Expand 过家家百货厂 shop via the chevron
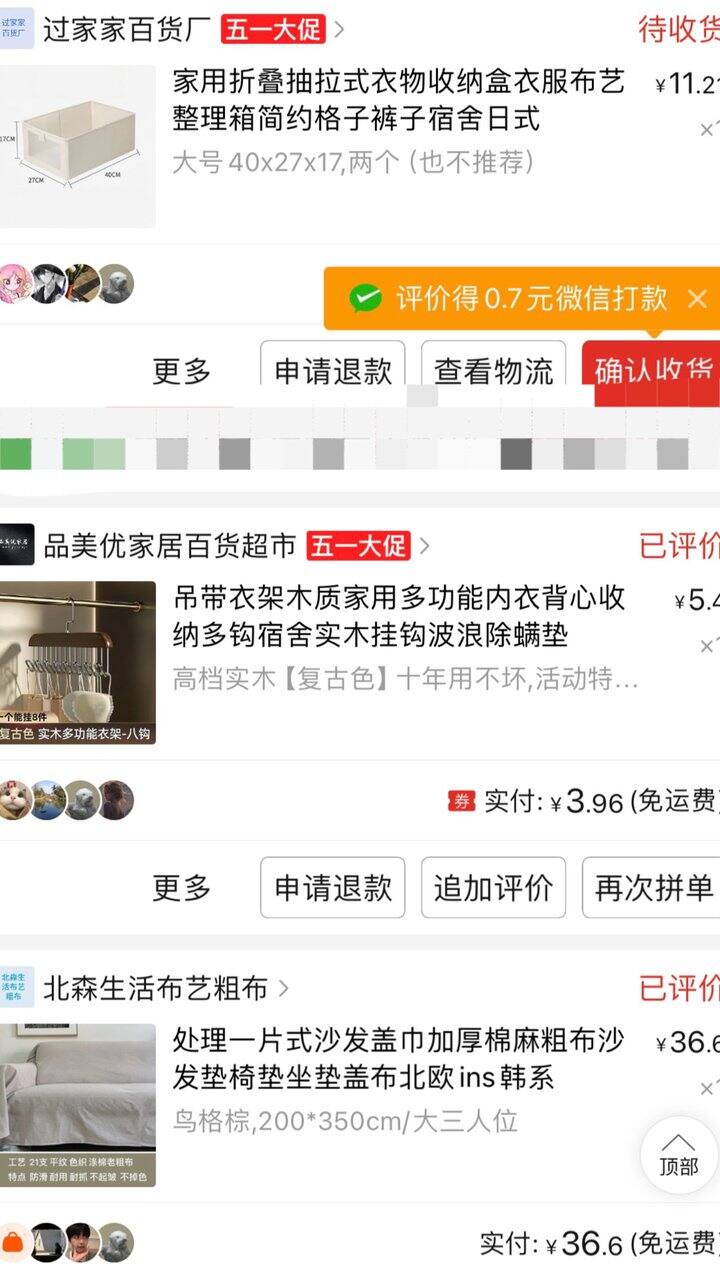 click(x=338, y=29)
